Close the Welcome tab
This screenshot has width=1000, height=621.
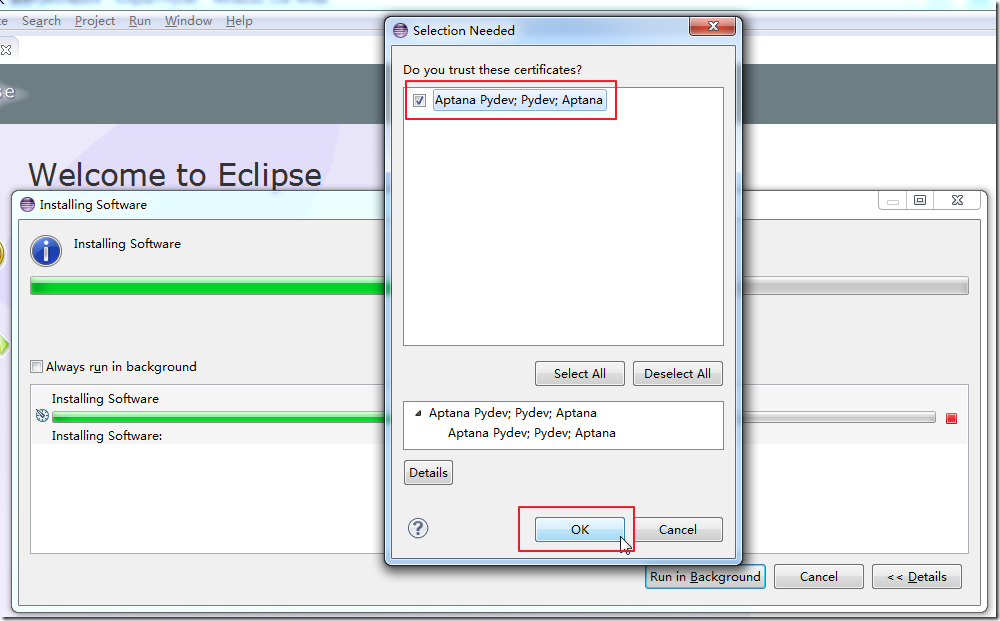pos(6,50)
